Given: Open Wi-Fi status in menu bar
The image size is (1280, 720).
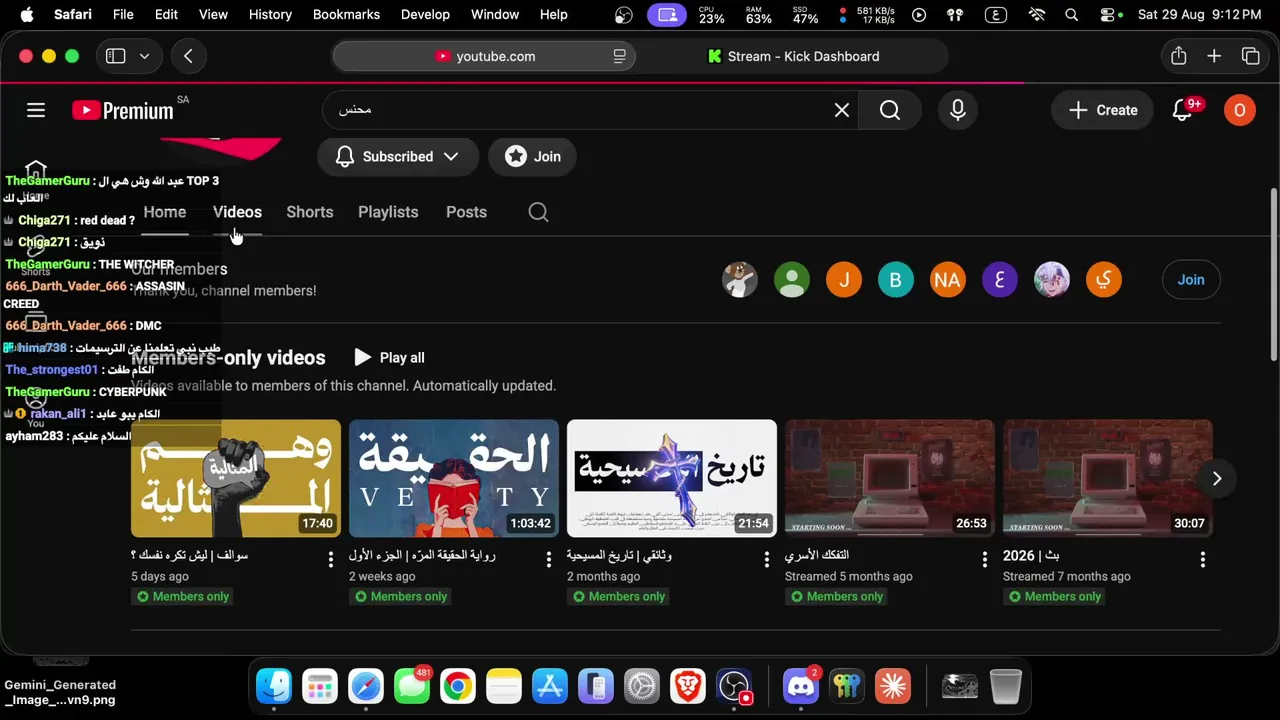Looking at the screenshot, I should [x=1037, y=15].
